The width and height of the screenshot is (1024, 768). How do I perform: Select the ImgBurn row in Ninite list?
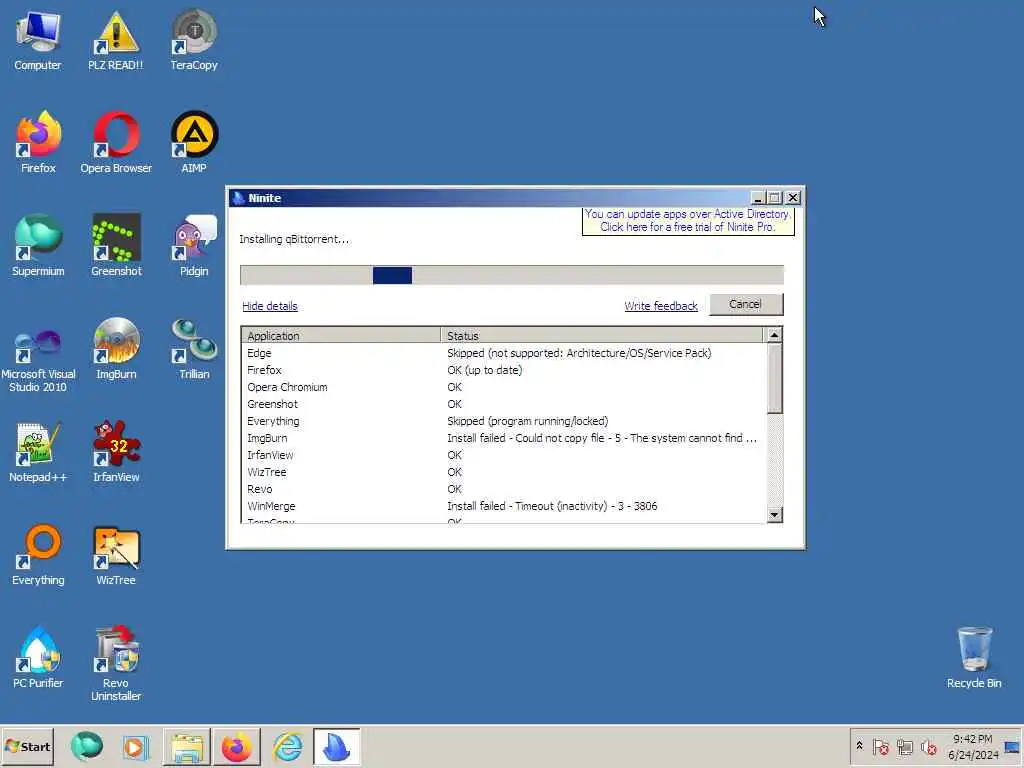click(503, 438)
